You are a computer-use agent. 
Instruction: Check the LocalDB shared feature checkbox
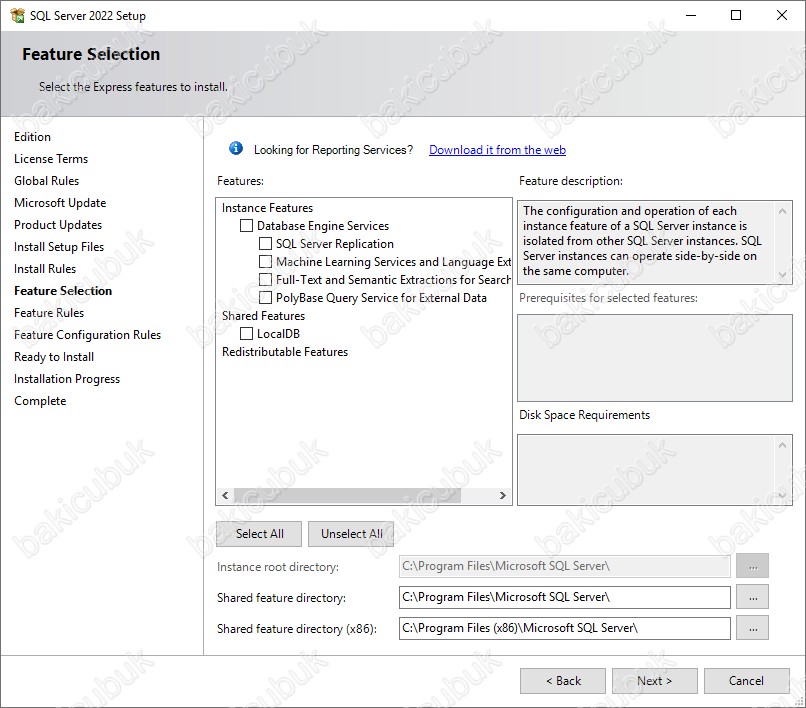[247, 334]
